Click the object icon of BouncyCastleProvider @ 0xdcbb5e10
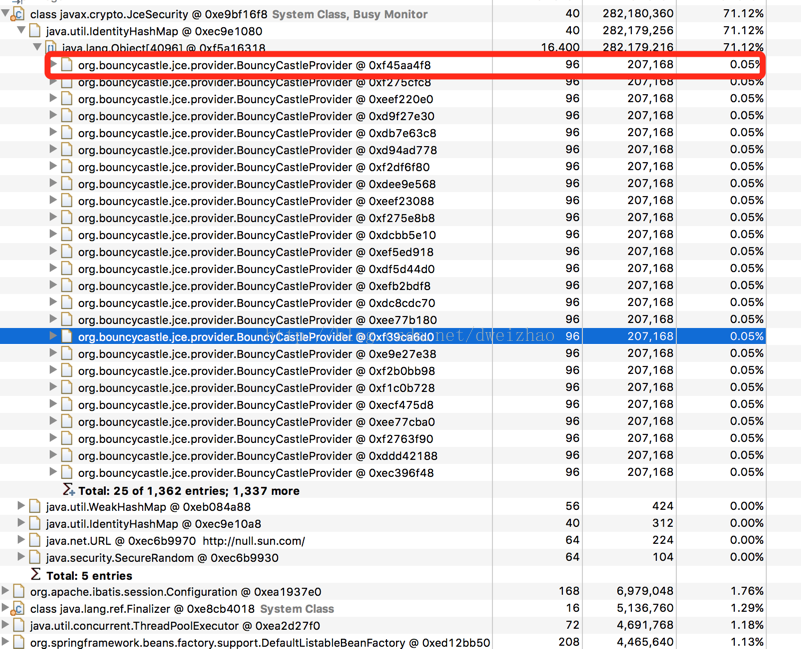This screenshot has width=801, height=649. coord(66,235)
